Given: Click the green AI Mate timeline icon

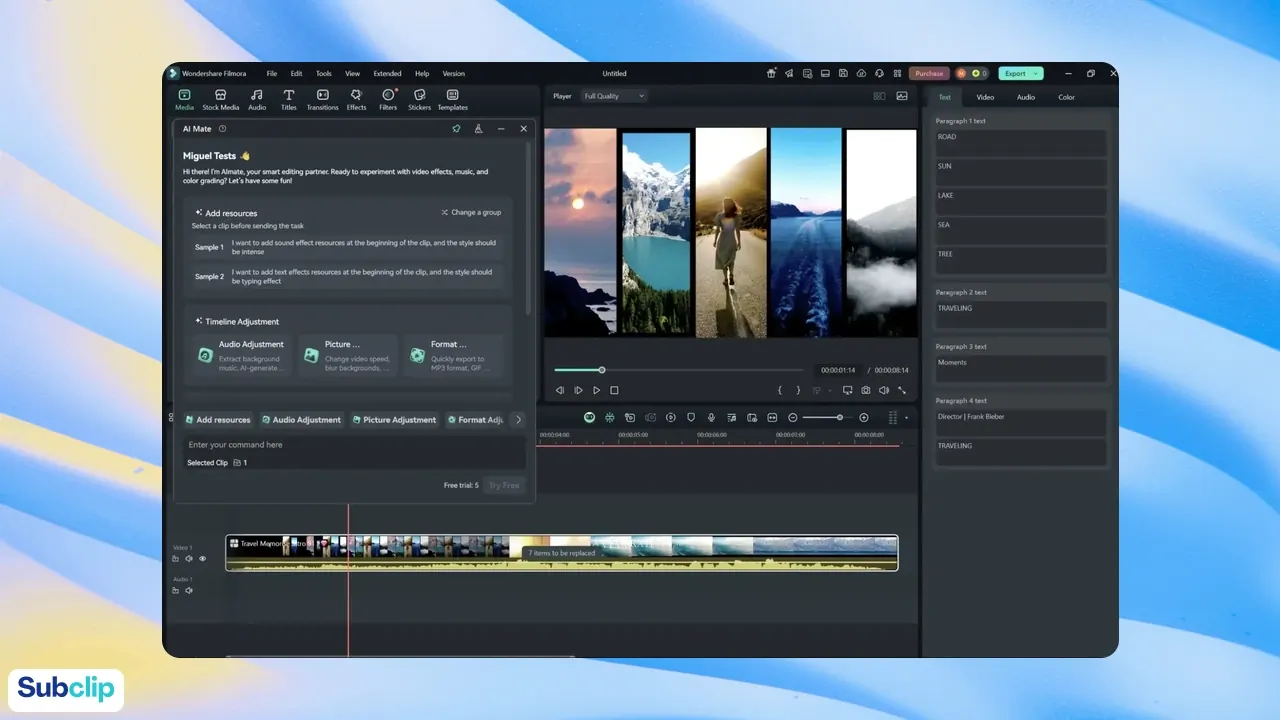Looking at the screenshot, I should pos(589,417).
